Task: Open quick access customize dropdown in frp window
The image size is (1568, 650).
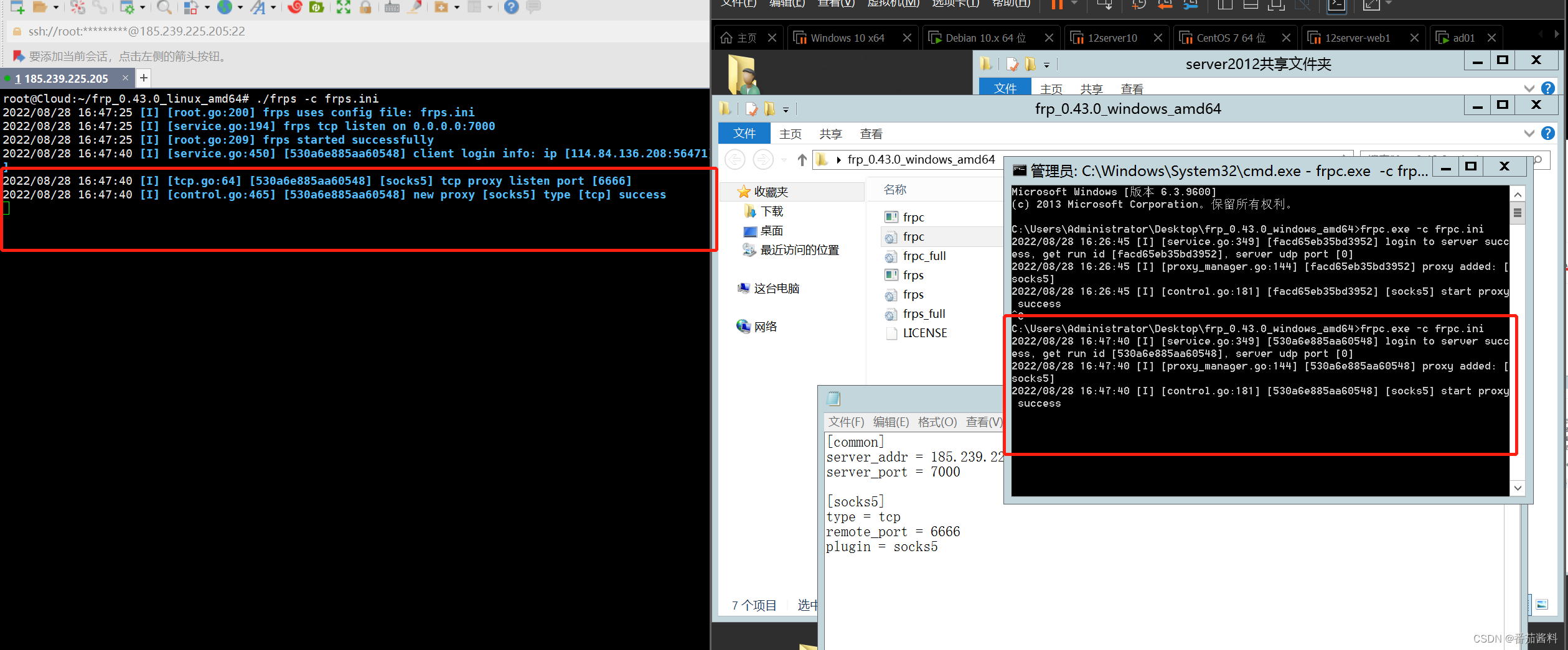Action: (786, 110)
